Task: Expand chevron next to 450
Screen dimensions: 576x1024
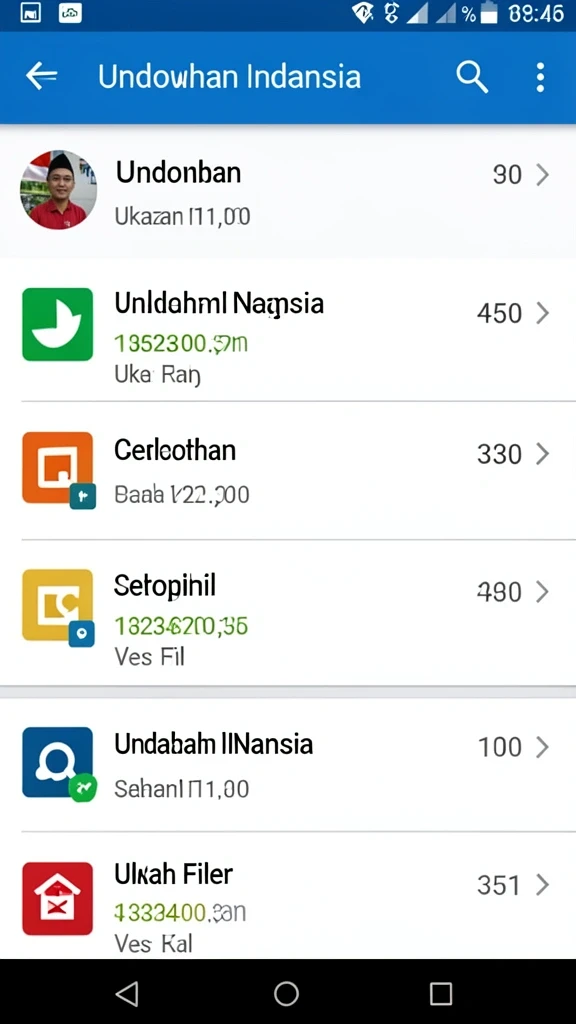Action: coord(543,313)
